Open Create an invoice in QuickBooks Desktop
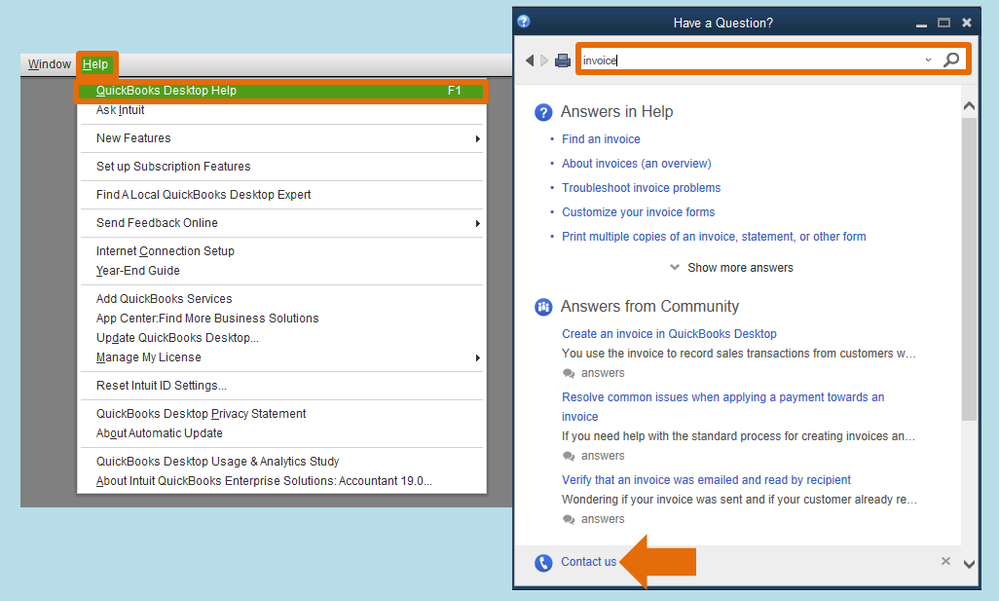The height and width of the screenshot is (601, 999). tap(669, 333)
